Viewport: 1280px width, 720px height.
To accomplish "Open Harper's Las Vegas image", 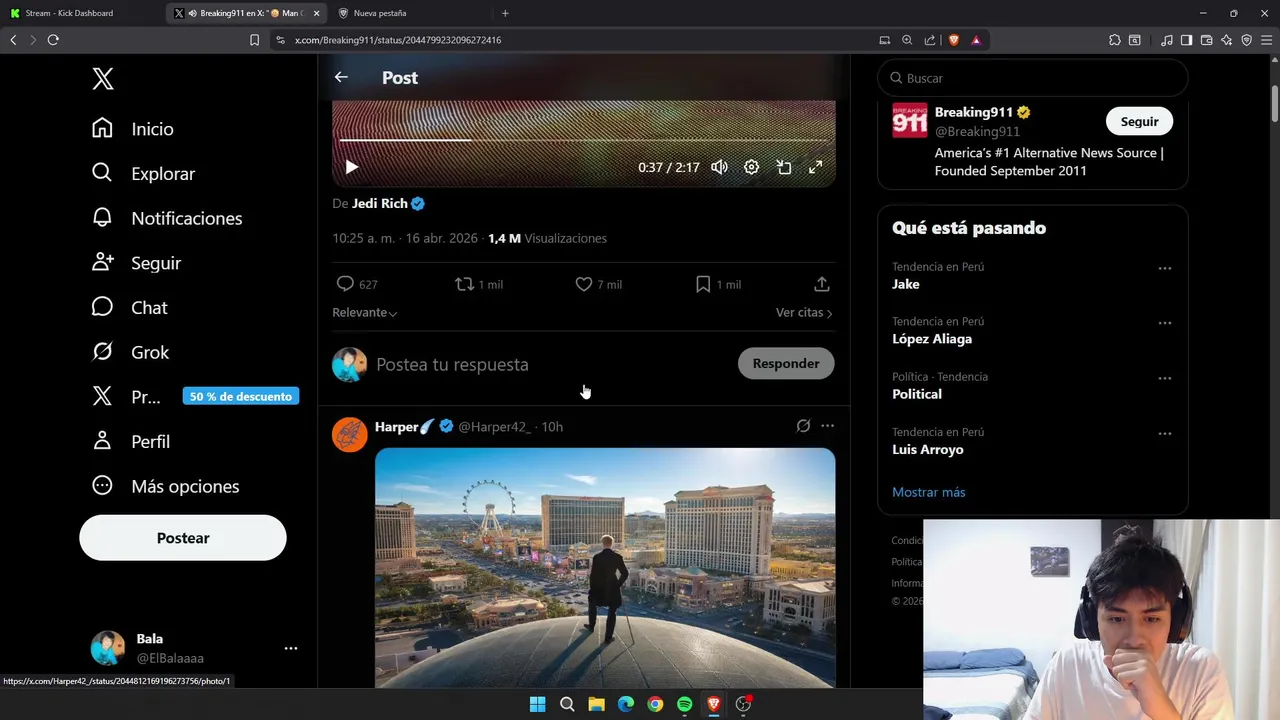I will [x=605, y=568].
